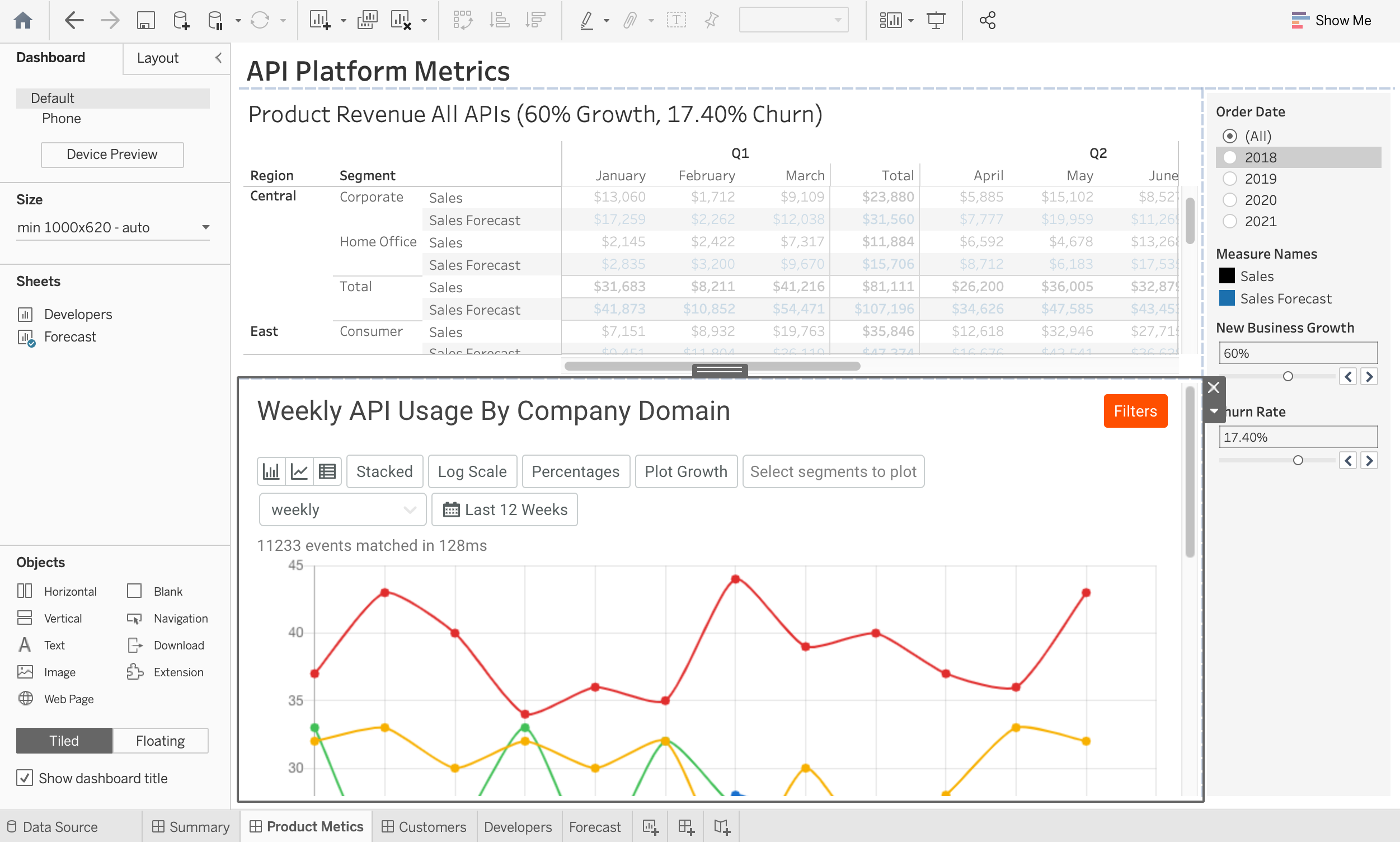The image size is (1400, 842).
Task: Click the paperclip group members icon
Action: click(x=630, y=20)
